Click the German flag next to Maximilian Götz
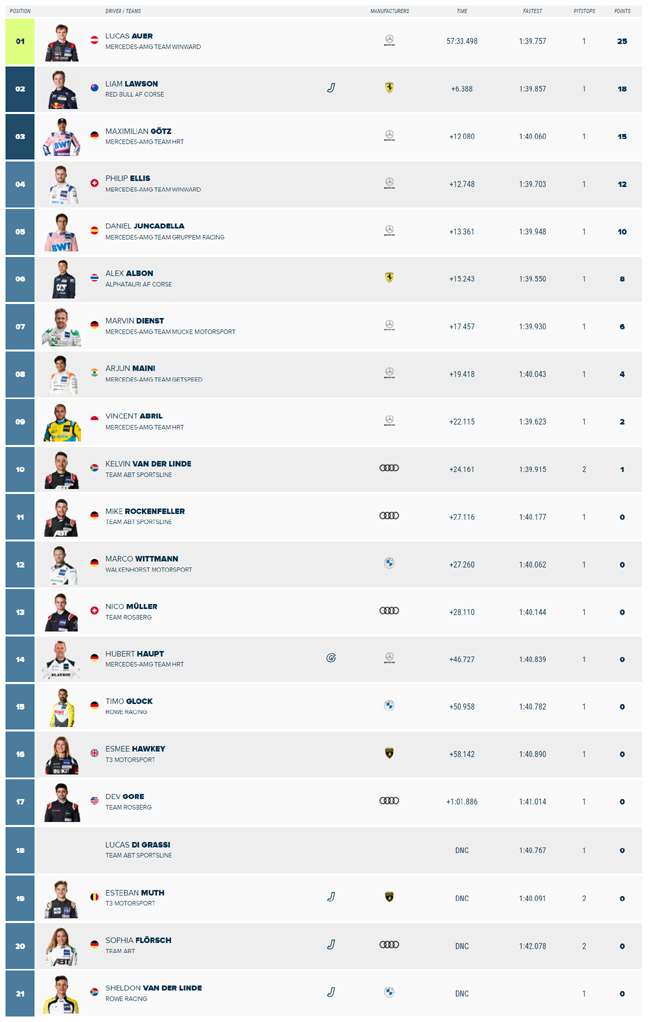 (x=95, y=136)
